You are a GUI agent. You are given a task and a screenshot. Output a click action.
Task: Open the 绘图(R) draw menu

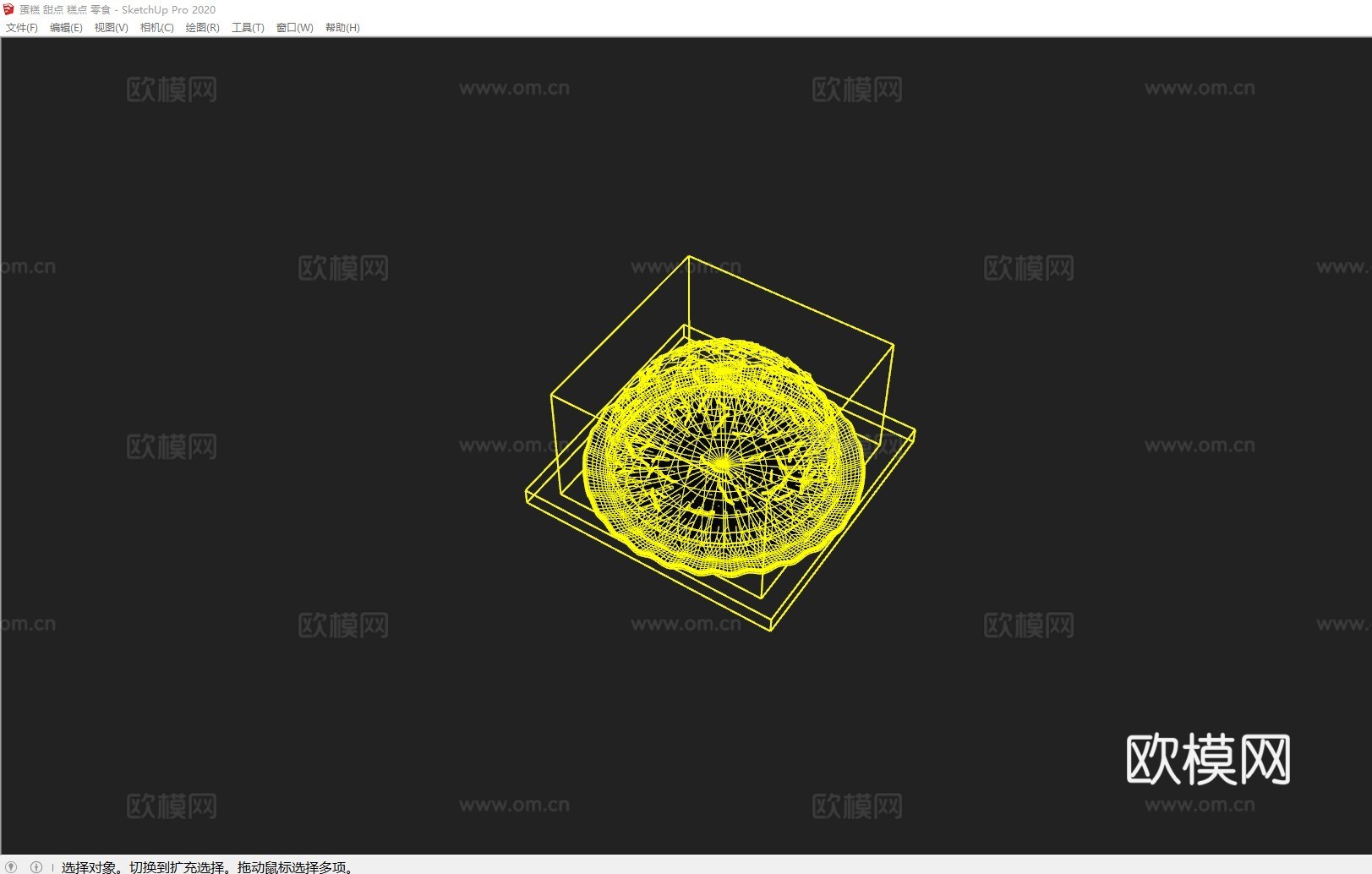[202, 28]
